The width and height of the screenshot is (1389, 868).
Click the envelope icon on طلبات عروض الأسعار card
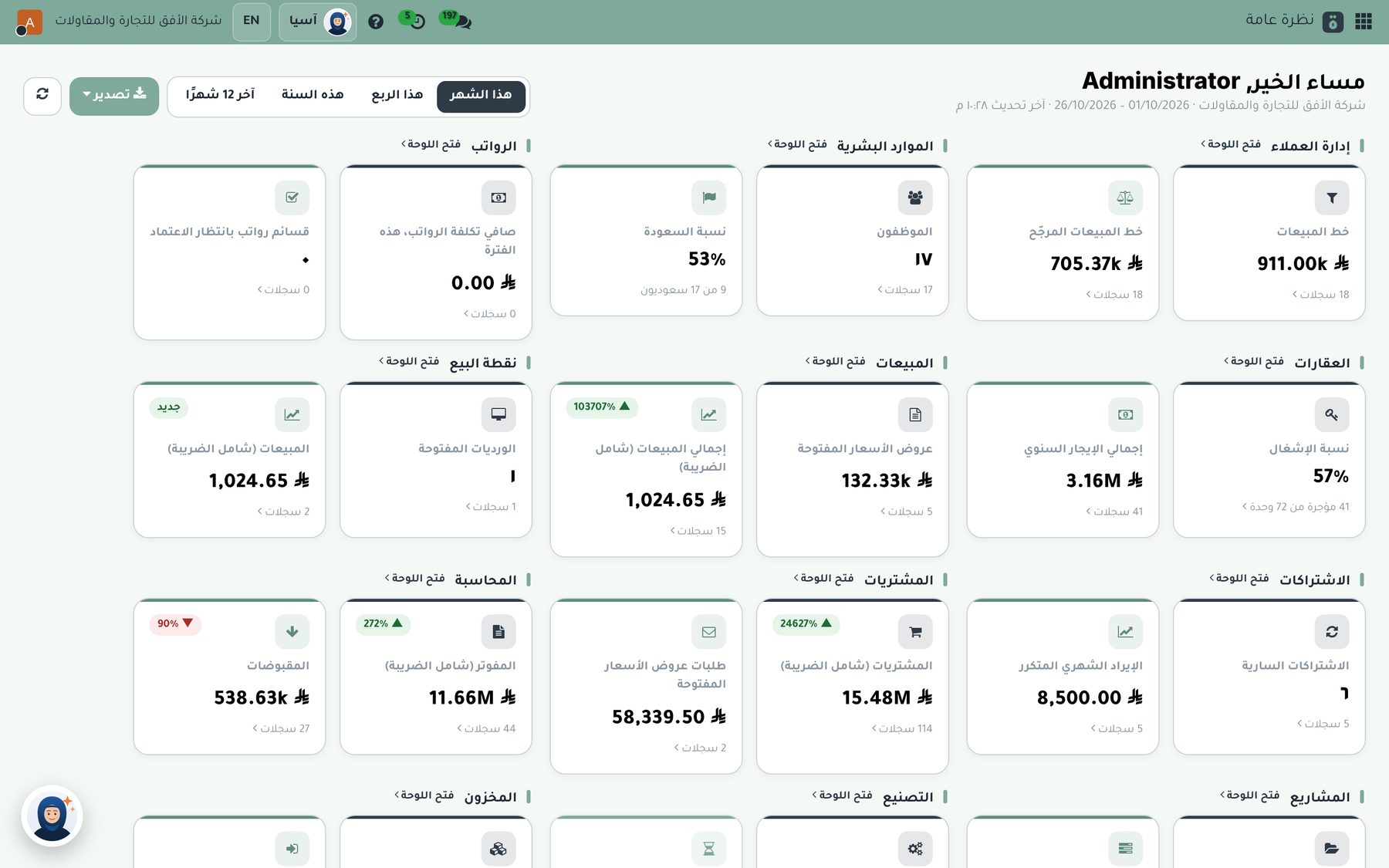pyautogui.click(x=709, y=631)
